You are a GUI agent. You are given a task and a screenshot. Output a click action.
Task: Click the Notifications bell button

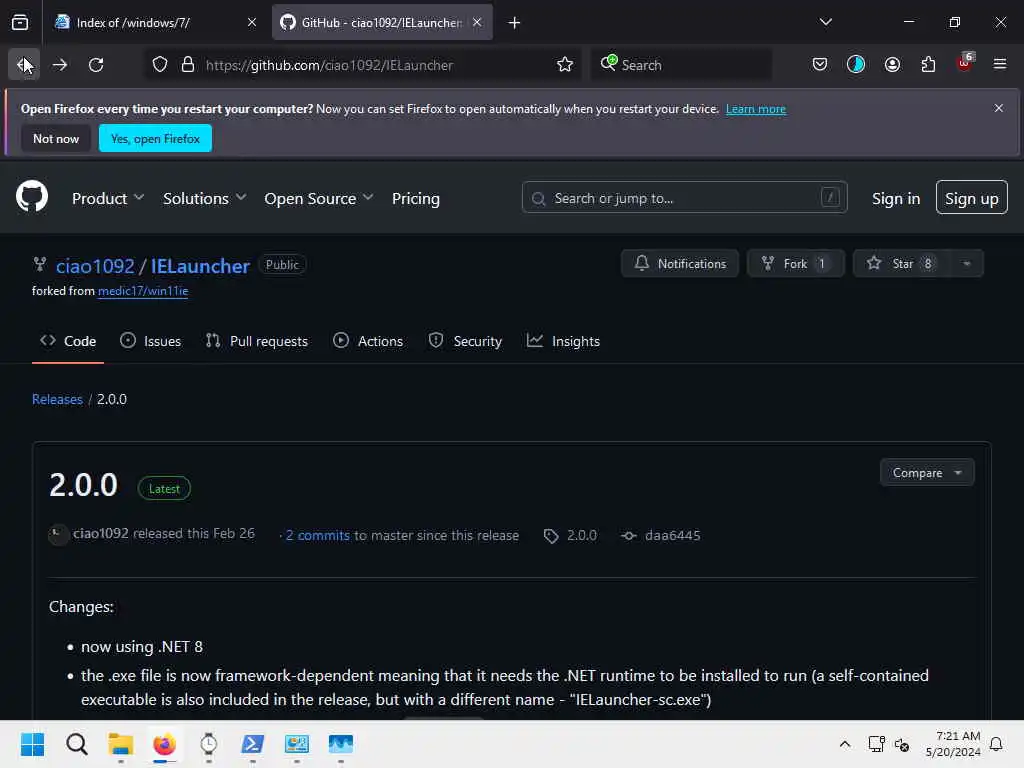[x=679, y=264]
